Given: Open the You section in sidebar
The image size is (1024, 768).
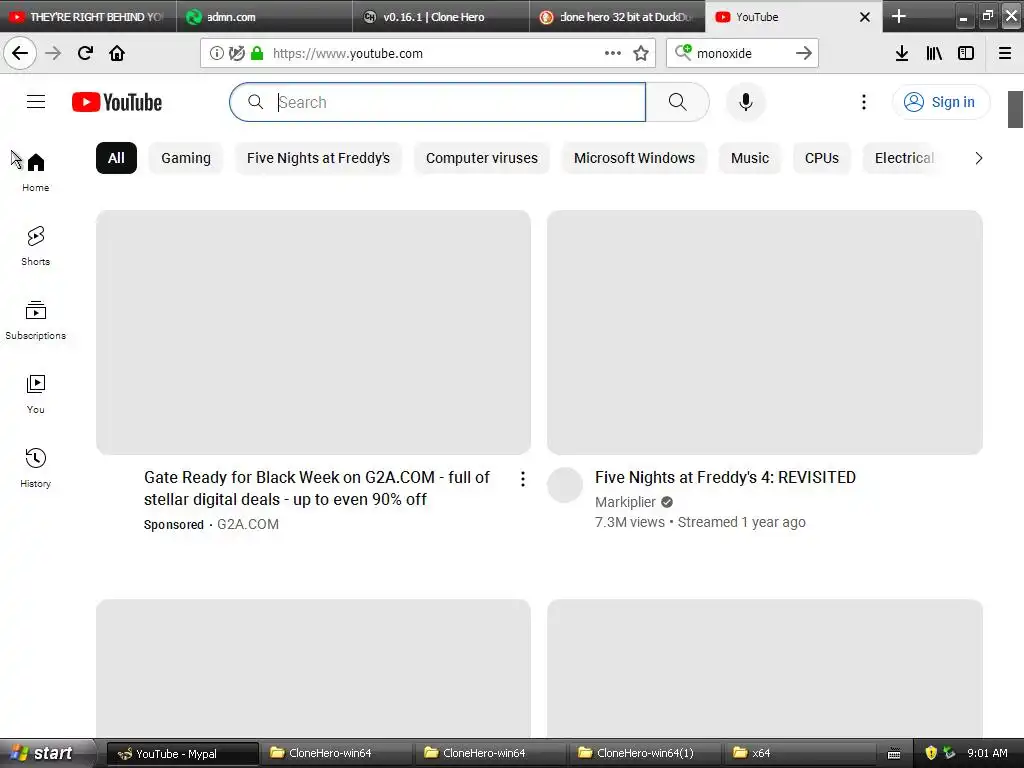Looking at the screenshot, I should (x=36, y=394).
